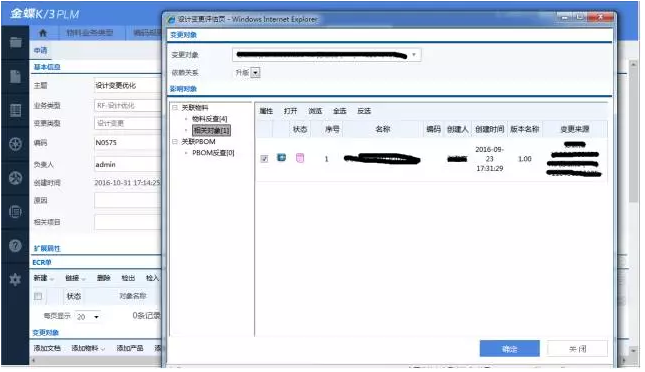
Task: Open the folder icon in left sidebar
Action: coord(16,42)
